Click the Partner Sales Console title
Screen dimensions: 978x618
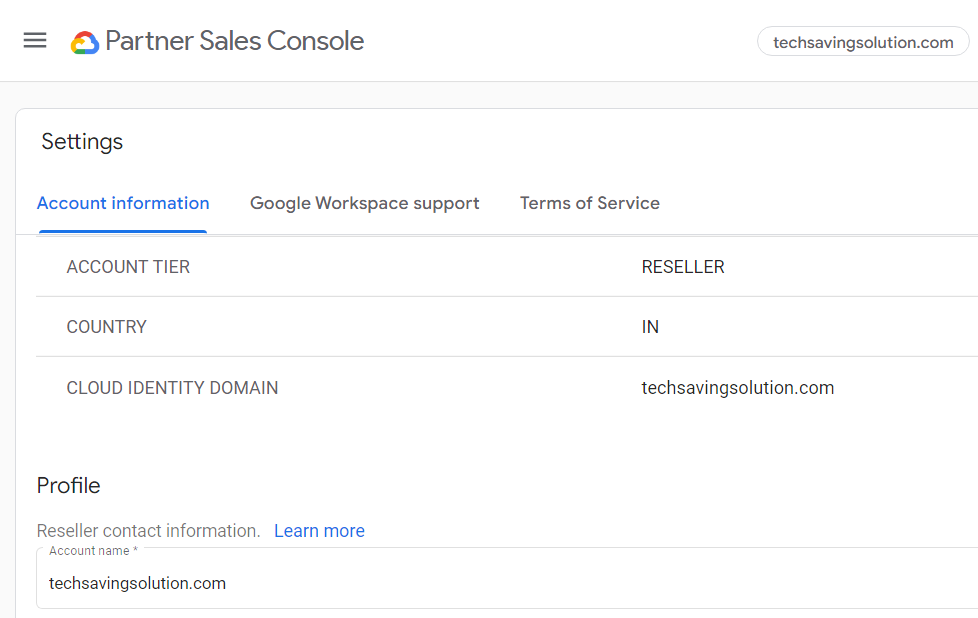[x=235, y=41]
